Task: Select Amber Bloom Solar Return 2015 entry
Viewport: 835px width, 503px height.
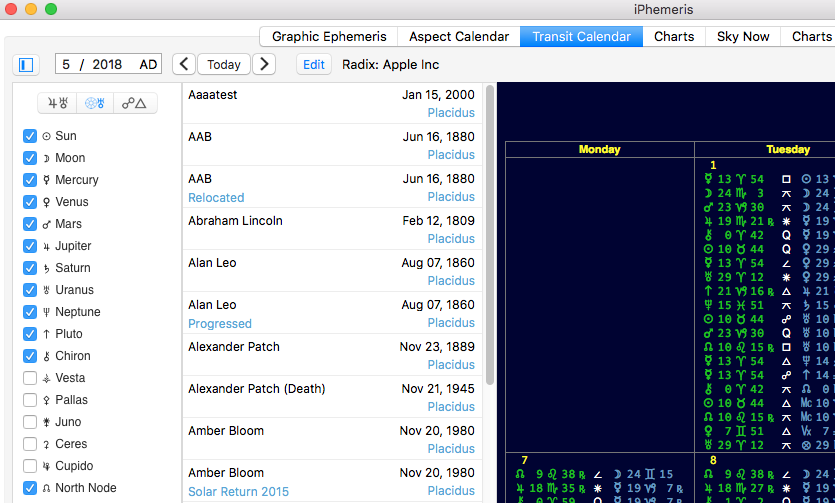Action: 332,482
